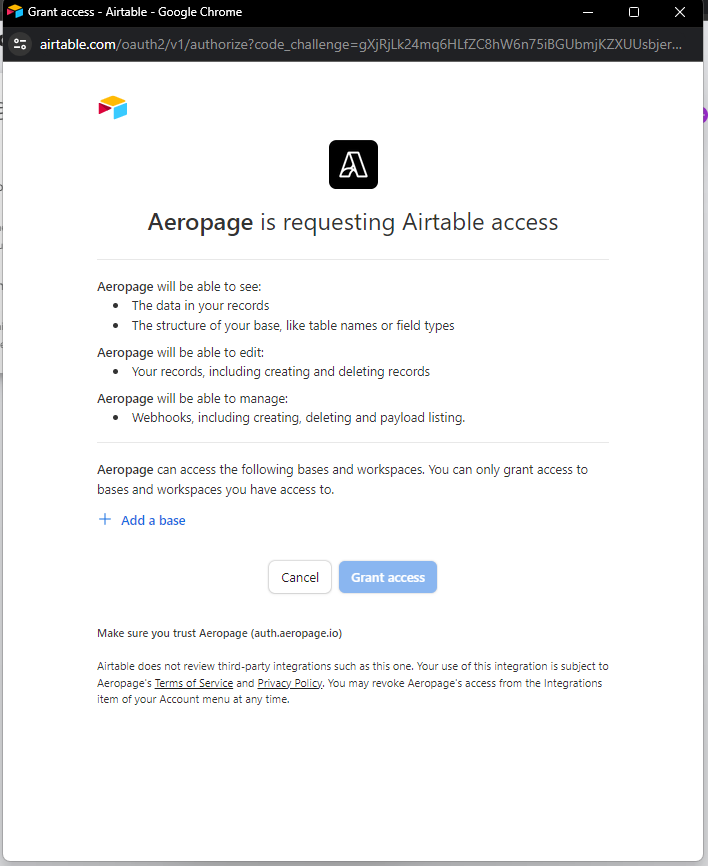Image resolution: width=708 pixels, height=866 pixels.
Task: Click the Aeropage app logo icon
Action: [353, 164]
